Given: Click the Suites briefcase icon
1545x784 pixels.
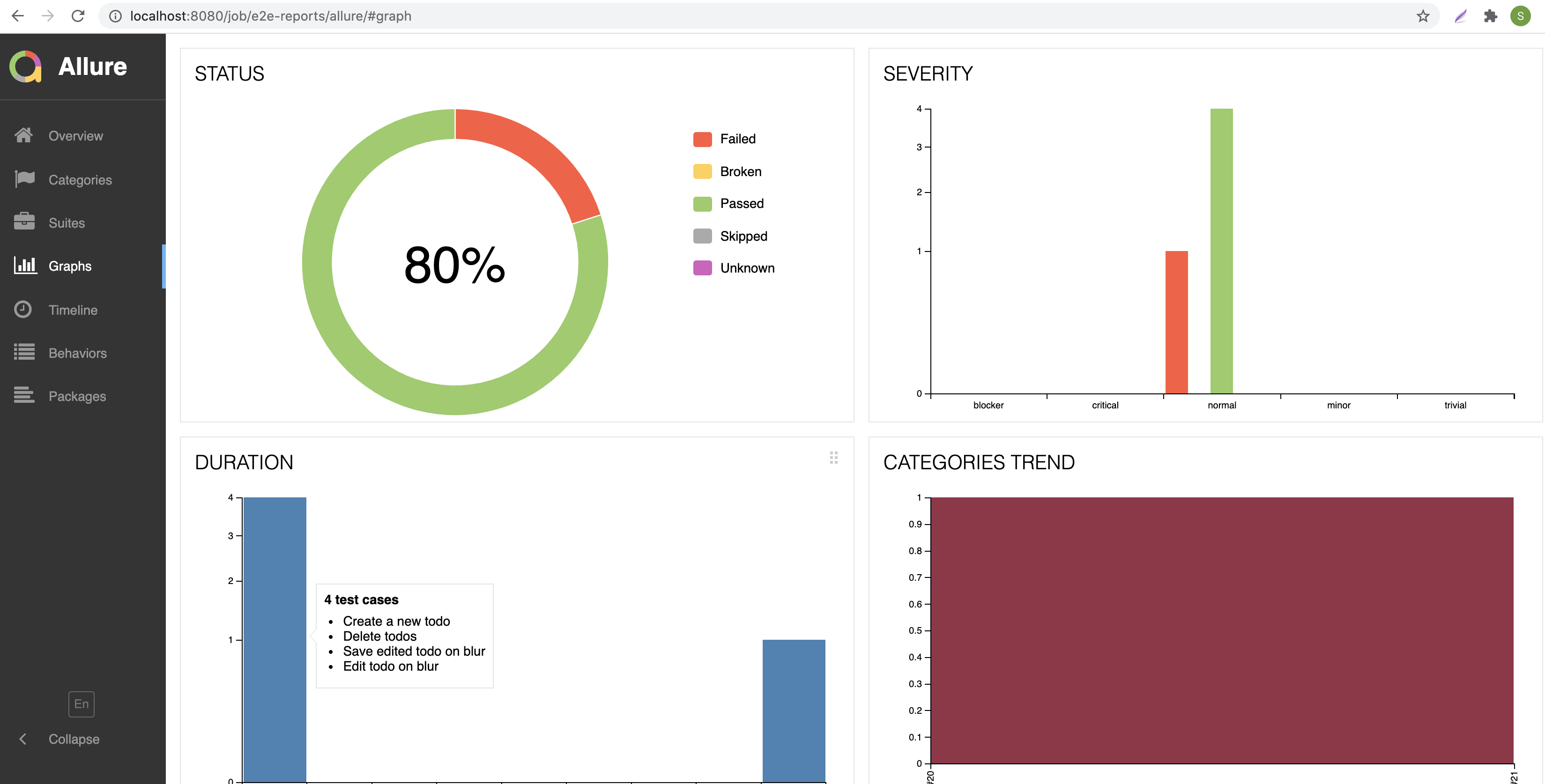Looking at the screenshot, I should pos(24,222).
